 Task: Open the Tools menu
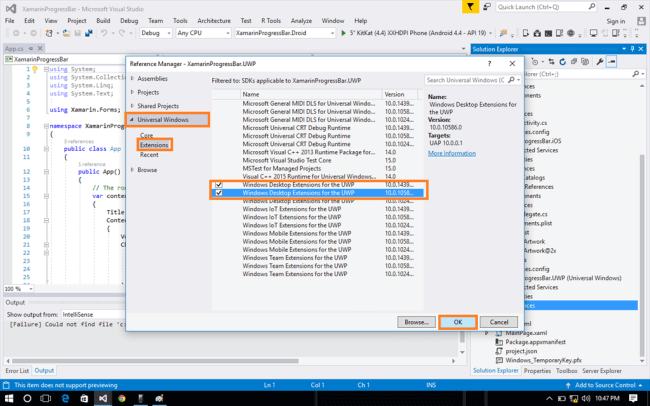(180, 21)
